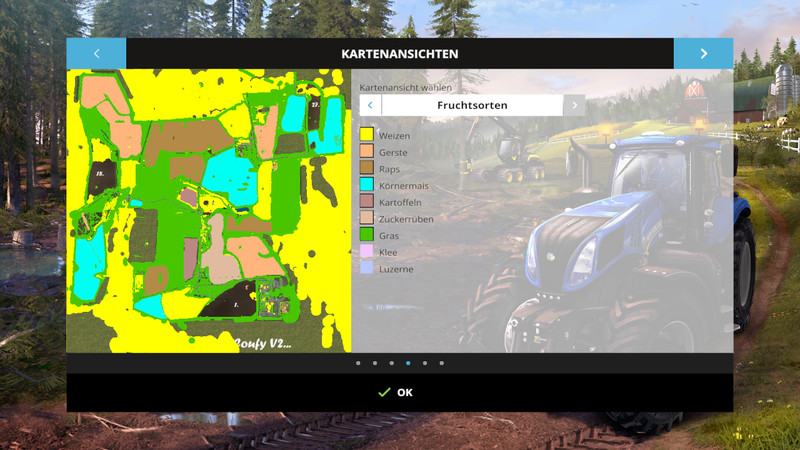The height and width of the screenshot is (450, 800).
Task: Toggle the green Gras crop box
Action: click(367, 235)
